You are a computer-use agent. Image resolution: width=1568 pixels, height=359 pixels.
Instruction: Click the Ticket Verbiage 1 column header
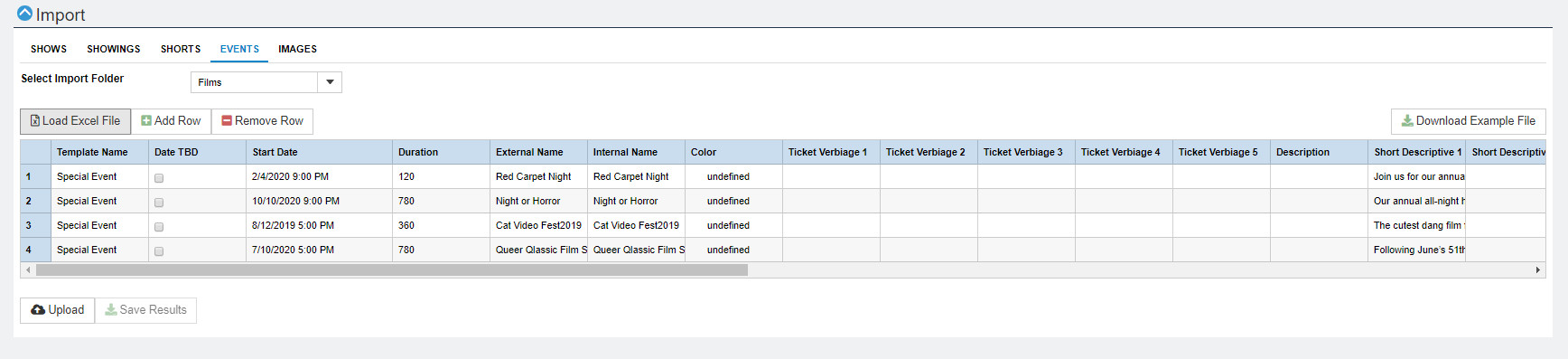tap(831, 152)
